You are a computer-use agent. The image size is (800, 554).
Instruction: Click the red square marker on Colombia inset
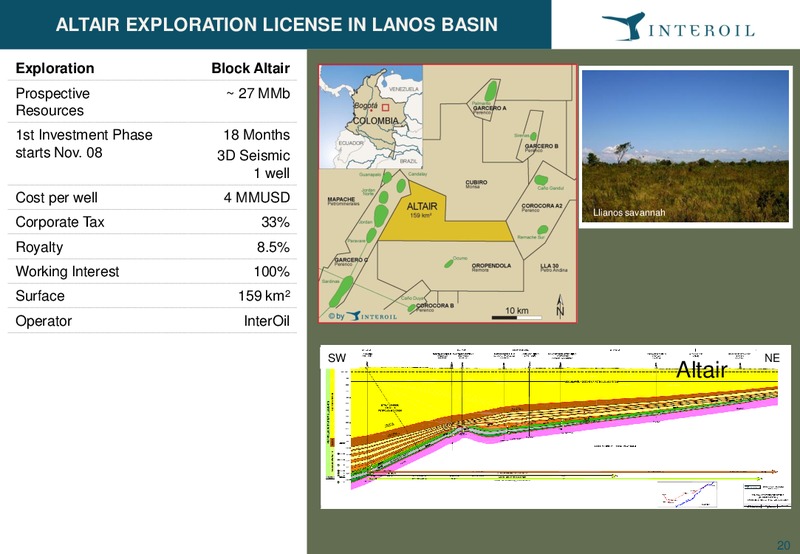[385, 108]
